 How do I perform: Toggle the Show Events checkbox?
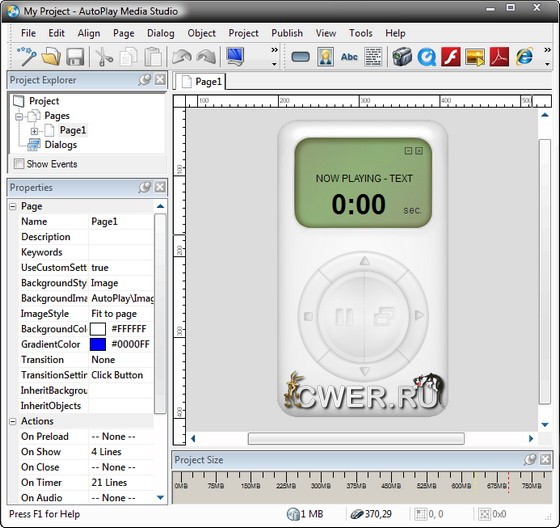(19, 164)
